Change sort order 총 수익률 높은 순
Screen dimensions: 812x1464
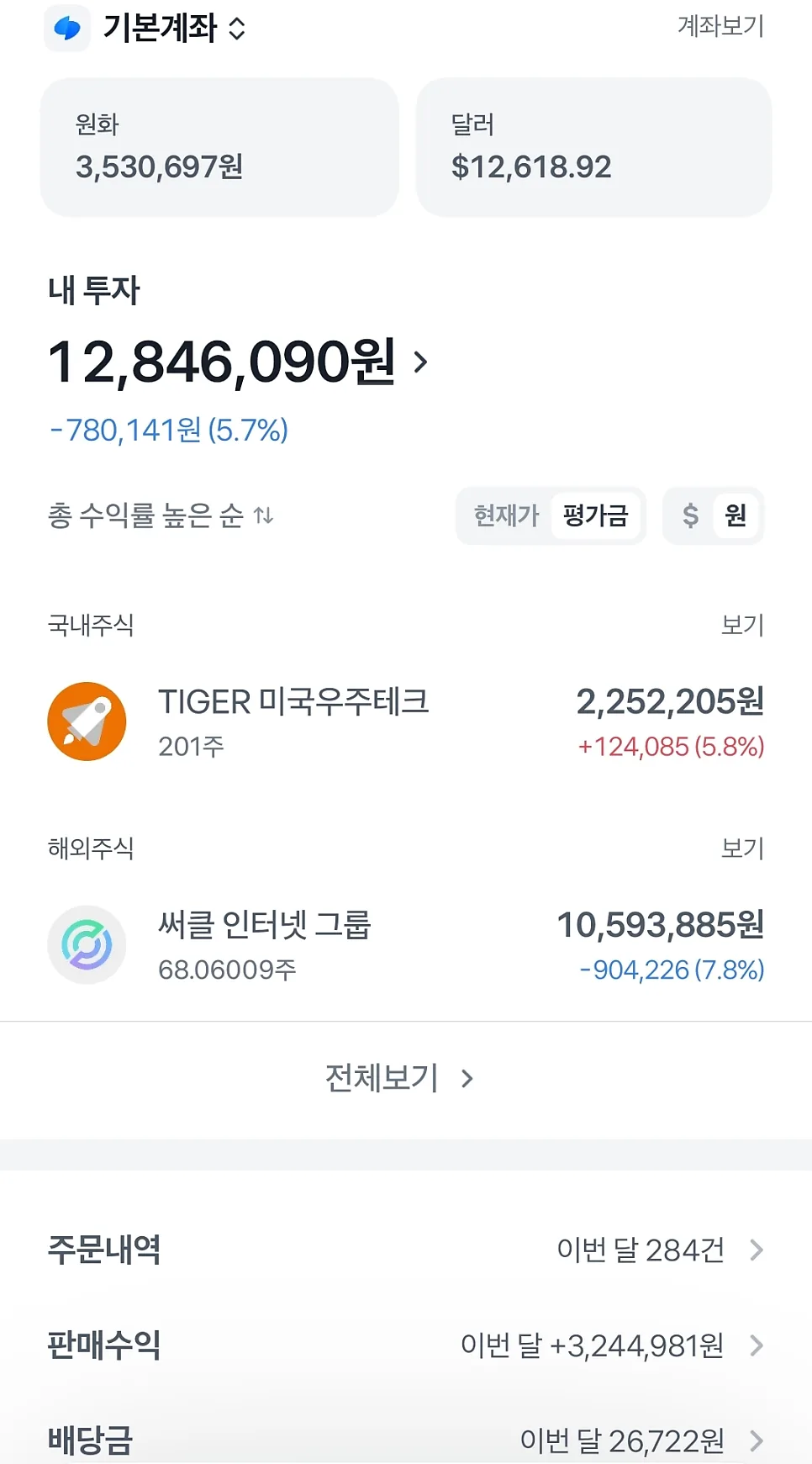point(161,515)
